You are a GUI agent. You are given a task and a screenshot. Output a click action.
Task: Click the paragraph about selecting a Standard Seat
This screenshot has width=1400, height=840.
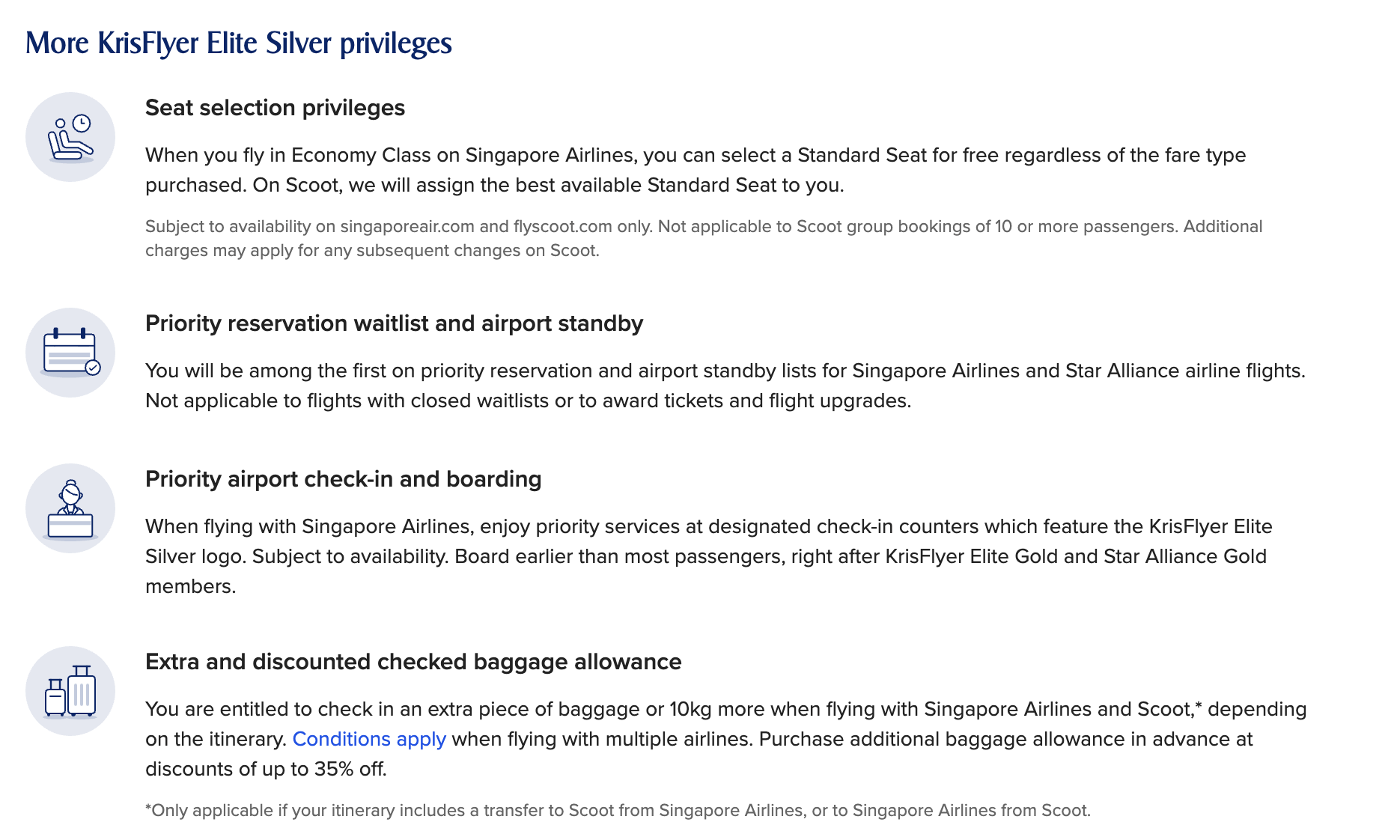click(695, 170)
